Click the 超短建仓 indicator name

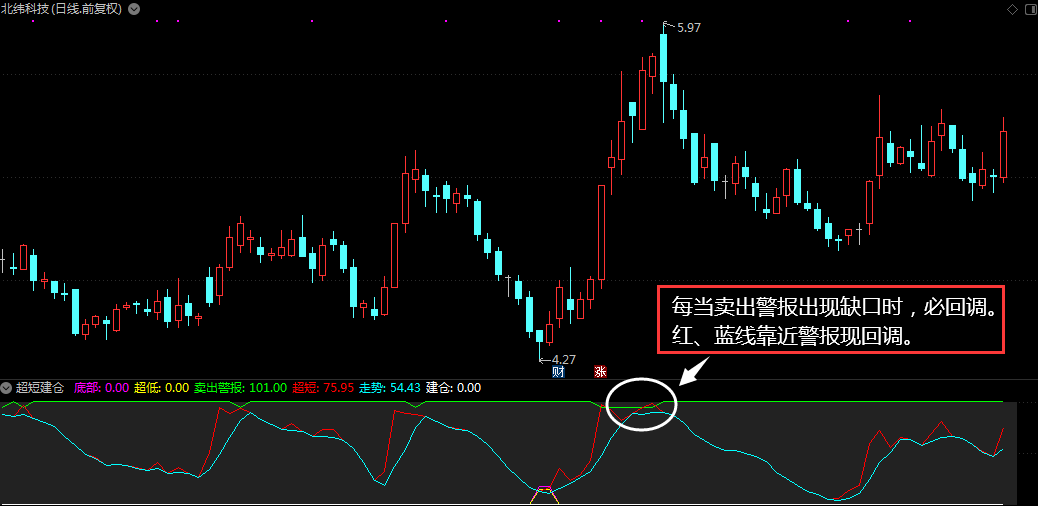click(39, 387)
